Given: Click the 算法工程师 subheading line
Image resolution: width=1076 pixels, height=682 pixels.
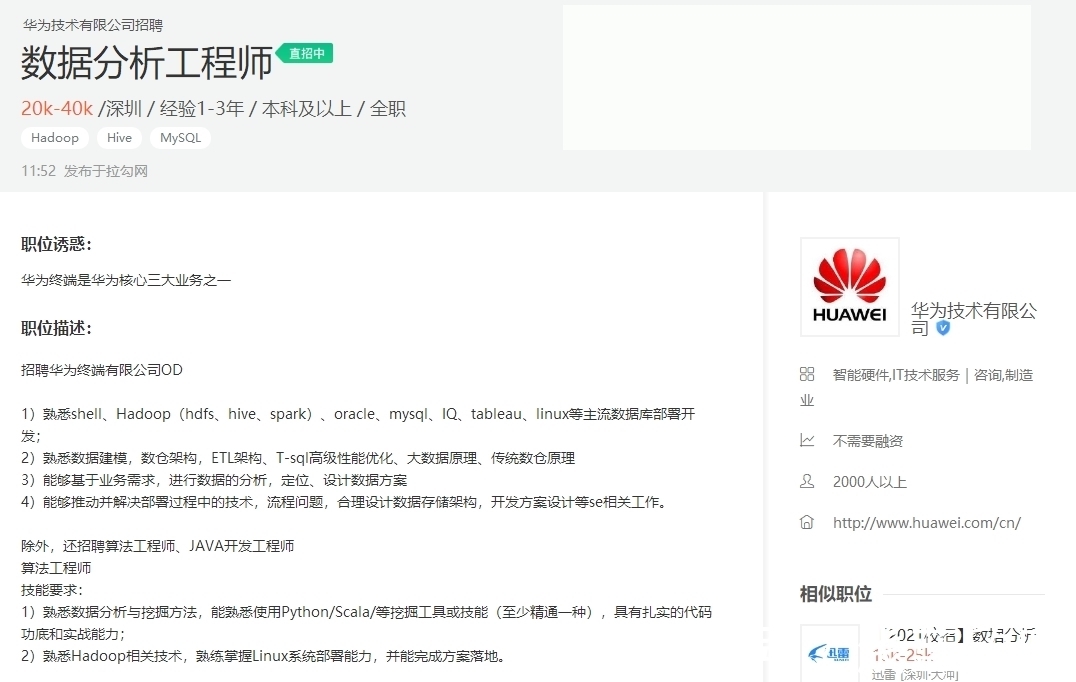Looking at the screenshot, I should [x=56, y=568].
